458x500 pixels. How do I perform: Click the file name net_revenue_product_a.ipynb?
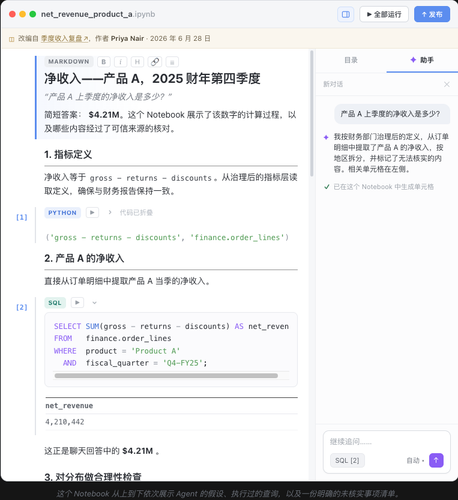coord(98,14)
